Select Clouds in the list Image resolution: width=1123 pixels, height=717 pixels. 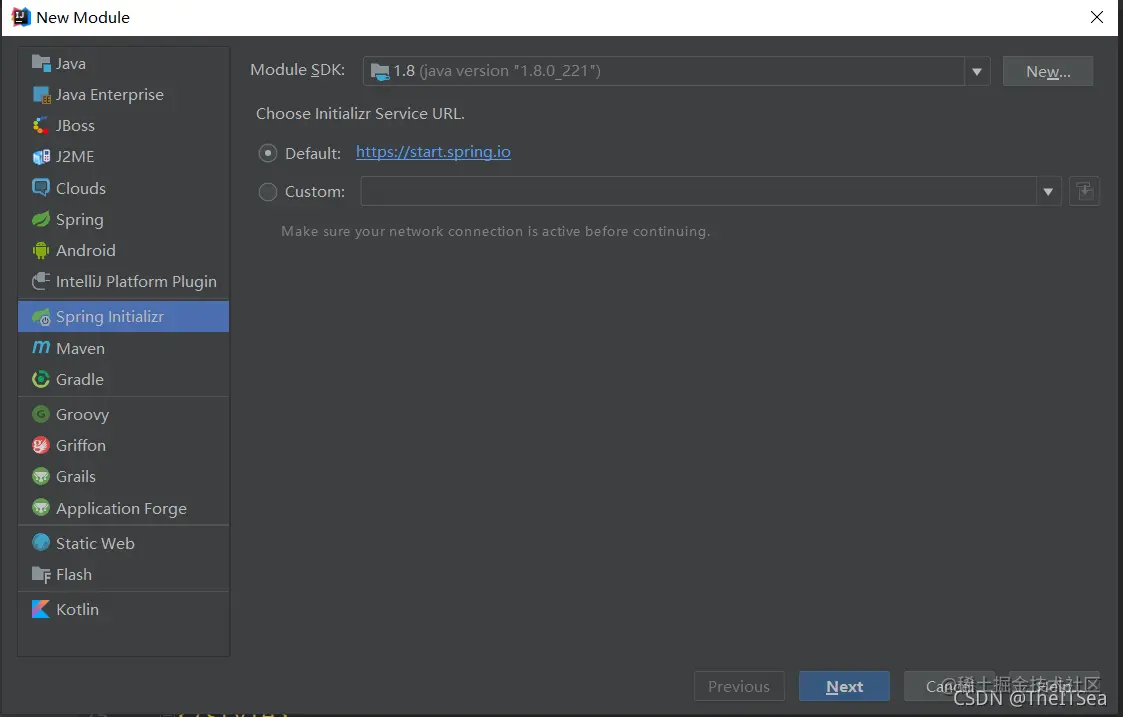pos(123,188)
